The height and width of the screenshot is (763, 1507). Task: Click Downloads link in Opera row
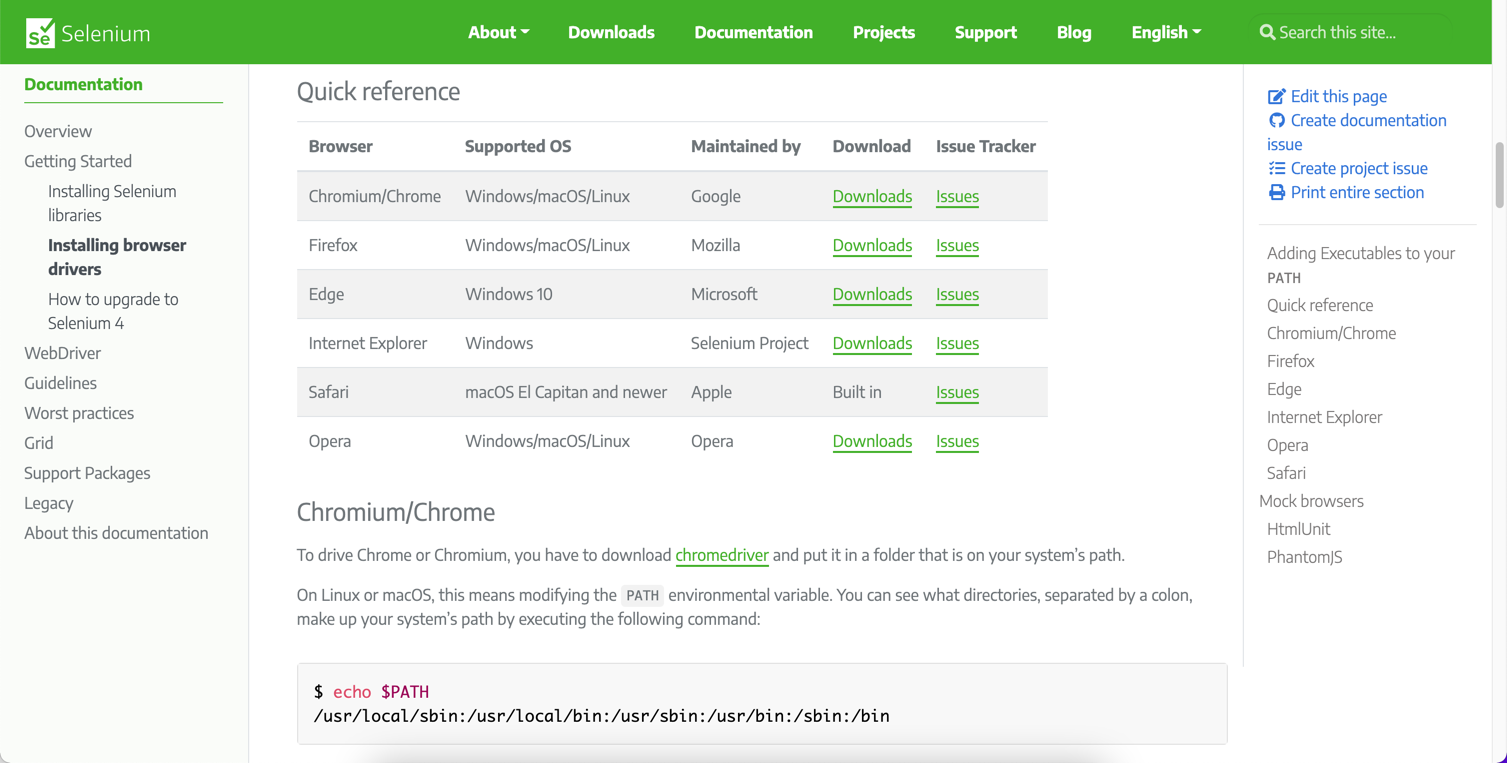click(x=872, y=441)
